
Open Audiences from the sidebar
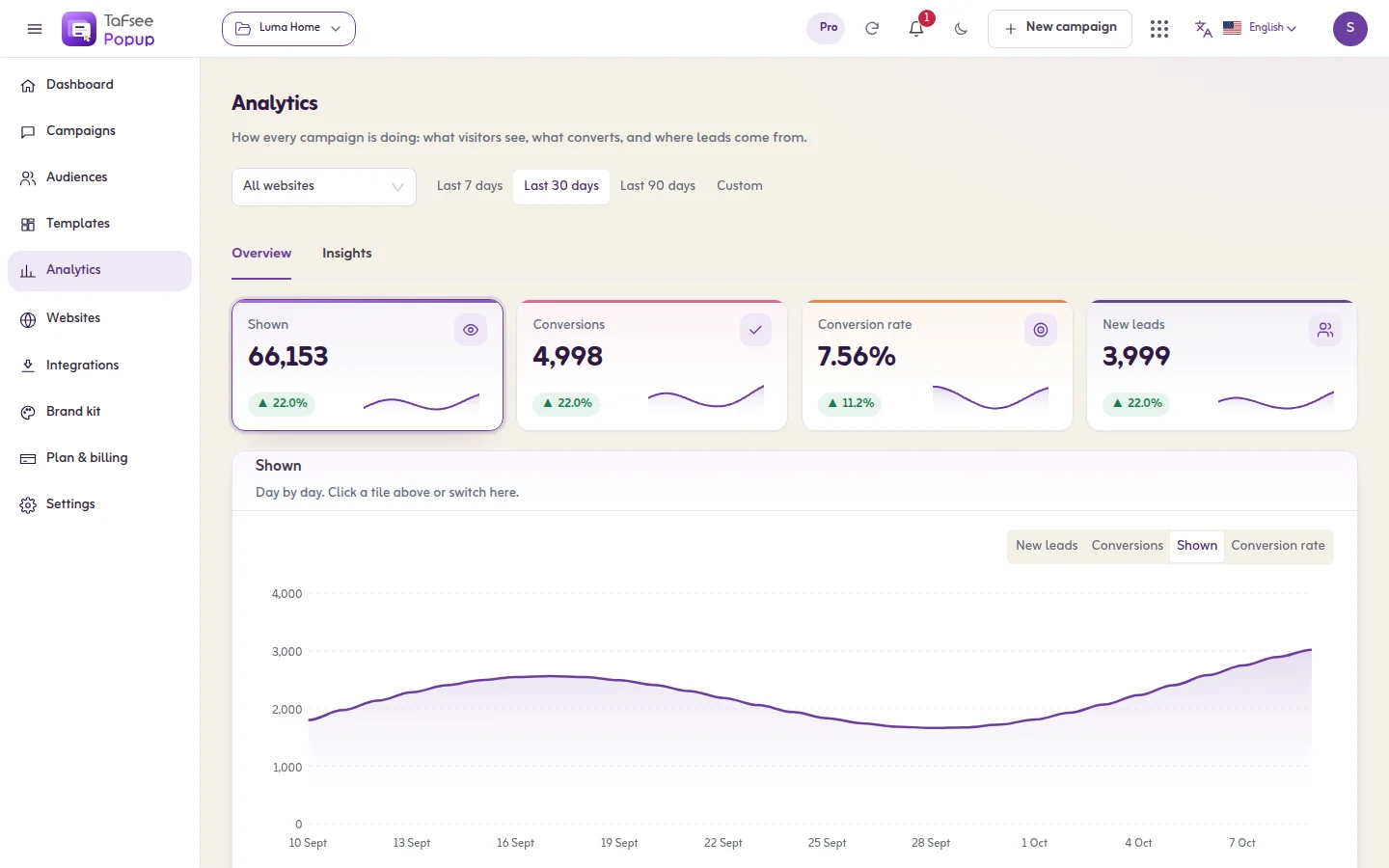99,177
